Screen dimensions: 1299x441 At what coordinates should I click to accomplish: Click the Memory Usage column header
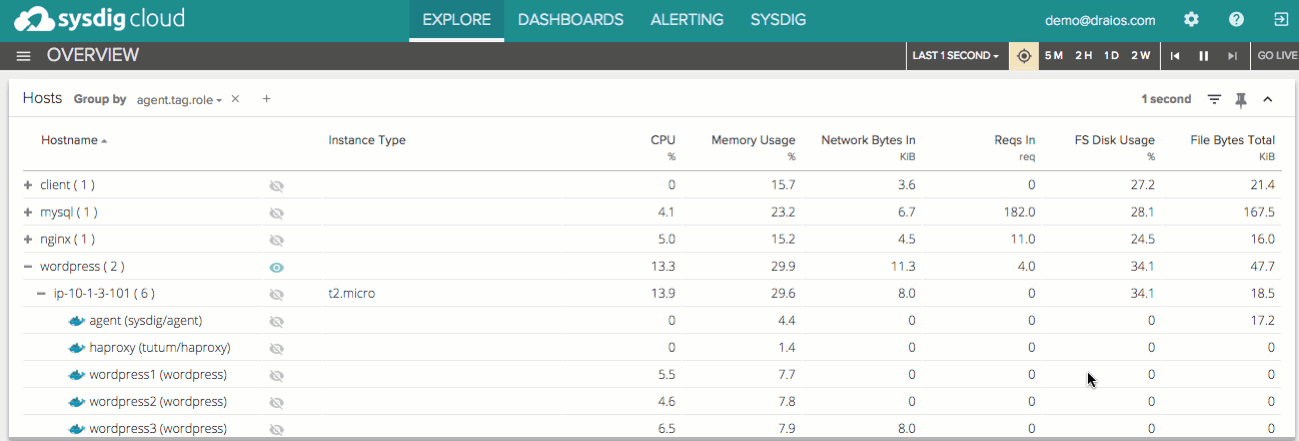(753, 140)
